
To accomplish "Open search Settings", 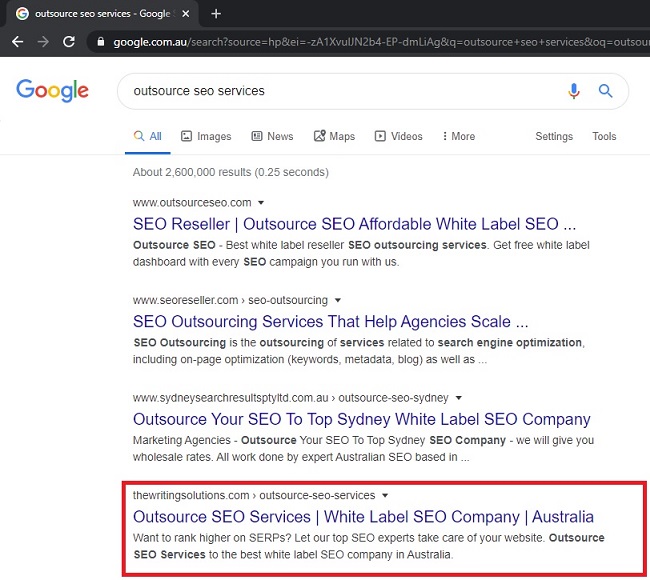I will pos(554,136).
